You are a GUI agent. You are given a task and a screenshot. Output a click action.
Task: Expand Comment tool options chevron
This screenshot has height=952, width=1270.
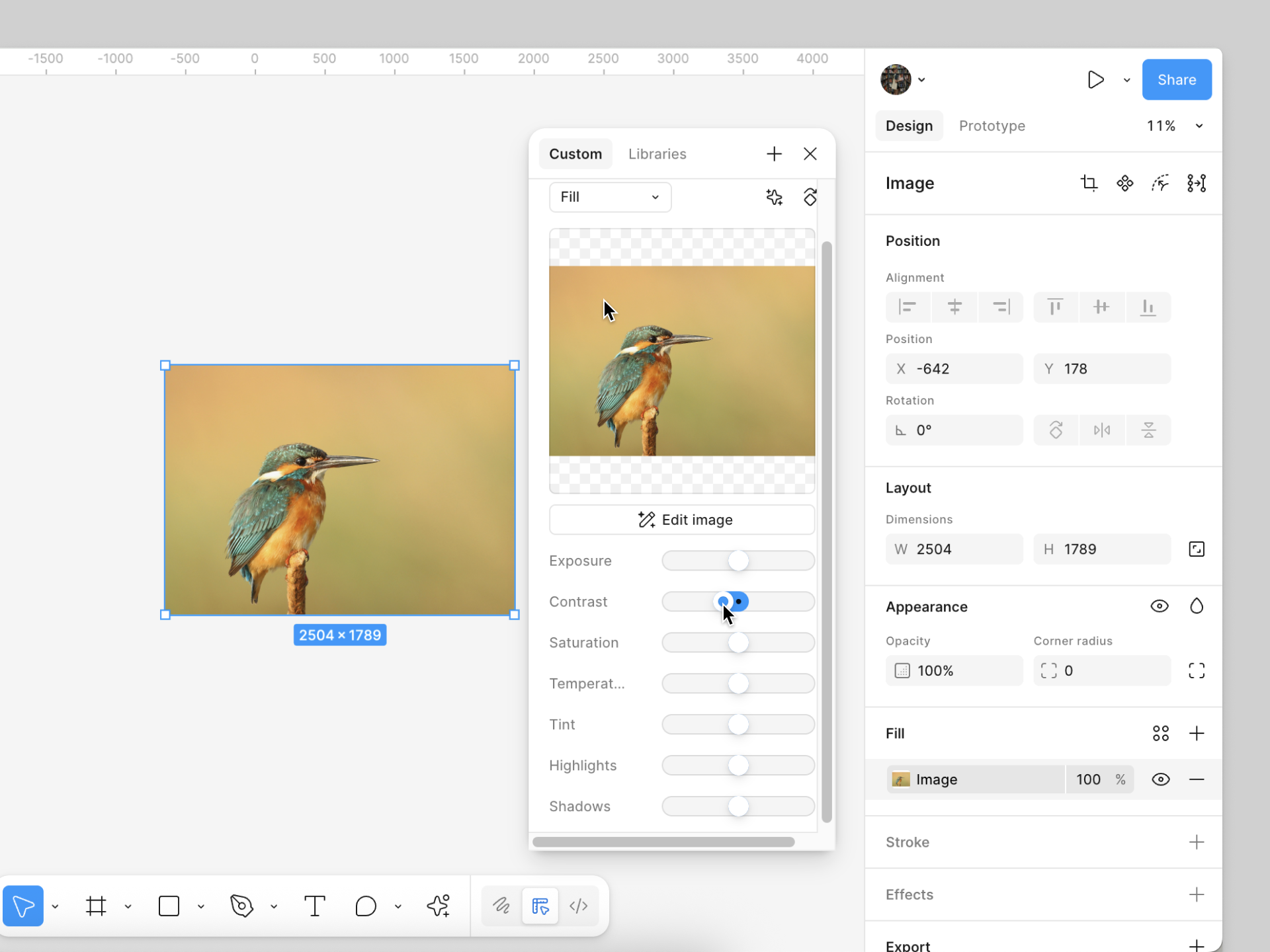coord(398,906)
